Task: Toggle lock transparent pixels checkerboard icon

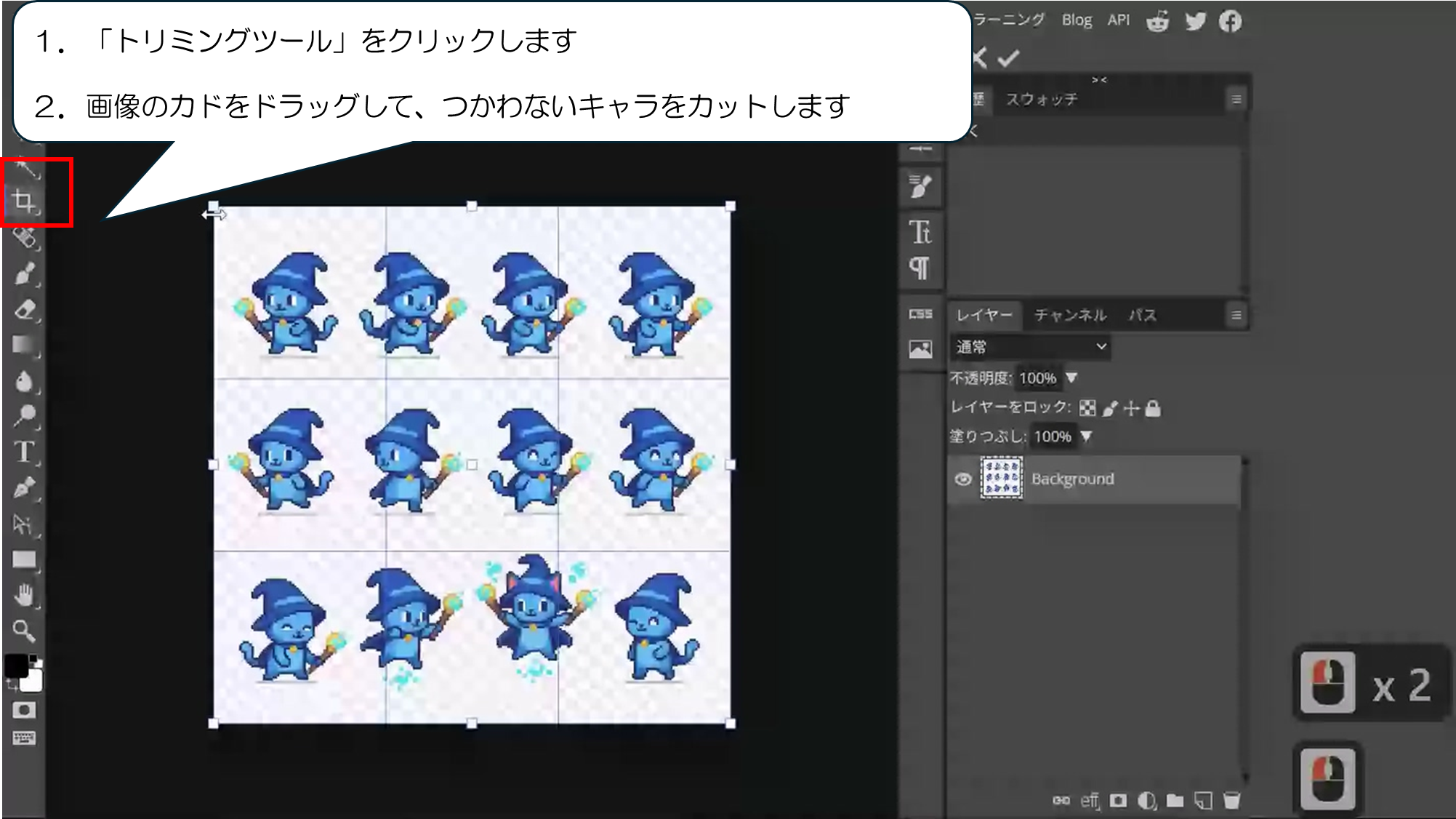Action: 1087,408
